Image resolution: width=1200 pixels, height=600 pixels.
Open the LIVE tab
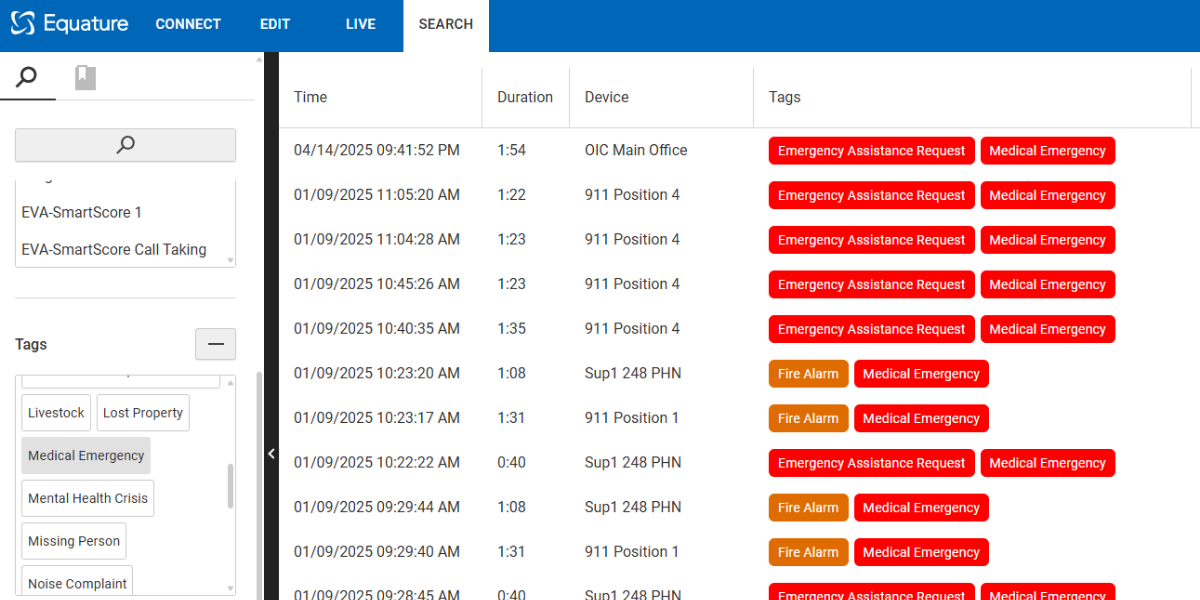point(360,24)
